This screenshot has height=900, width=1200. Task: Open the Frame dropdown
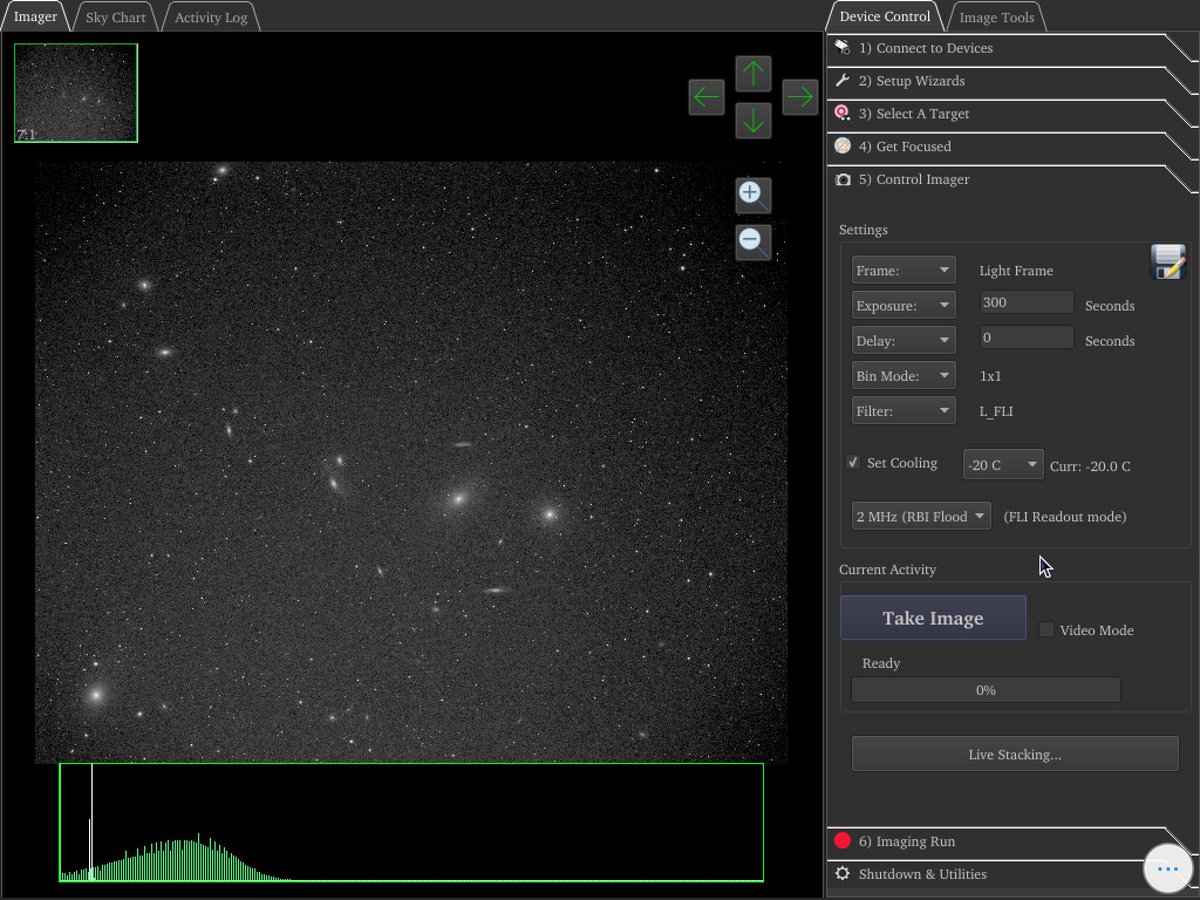904,270
